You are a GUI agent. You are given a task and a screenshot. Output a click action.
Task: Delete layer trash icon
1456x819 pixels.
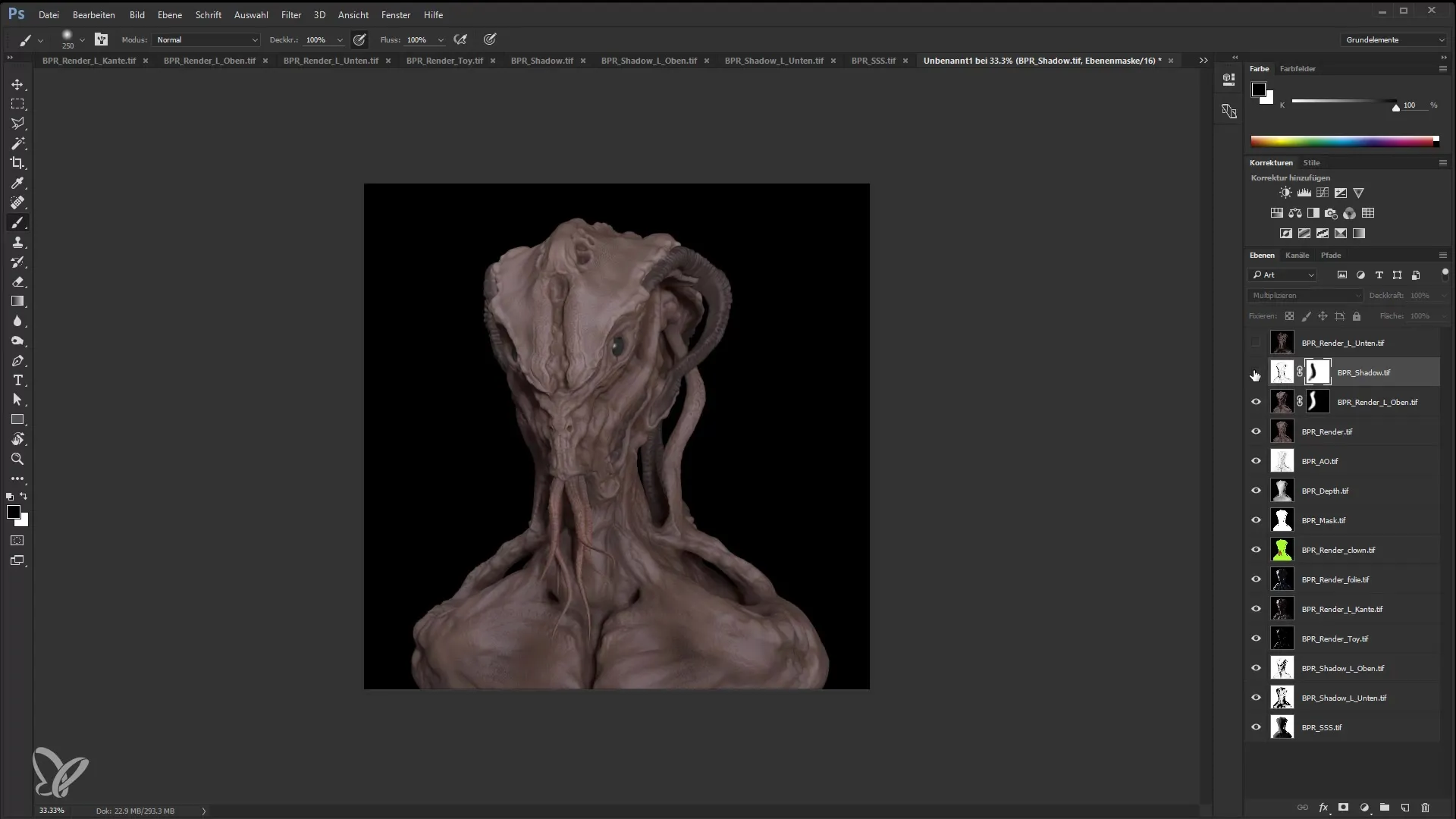tap(1425, 808)
